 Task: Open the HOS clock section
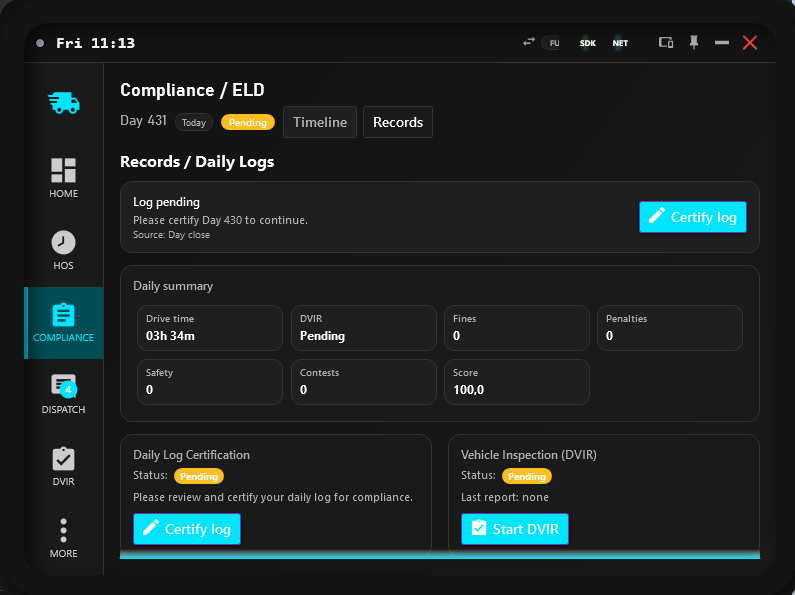tap(63, 250)
